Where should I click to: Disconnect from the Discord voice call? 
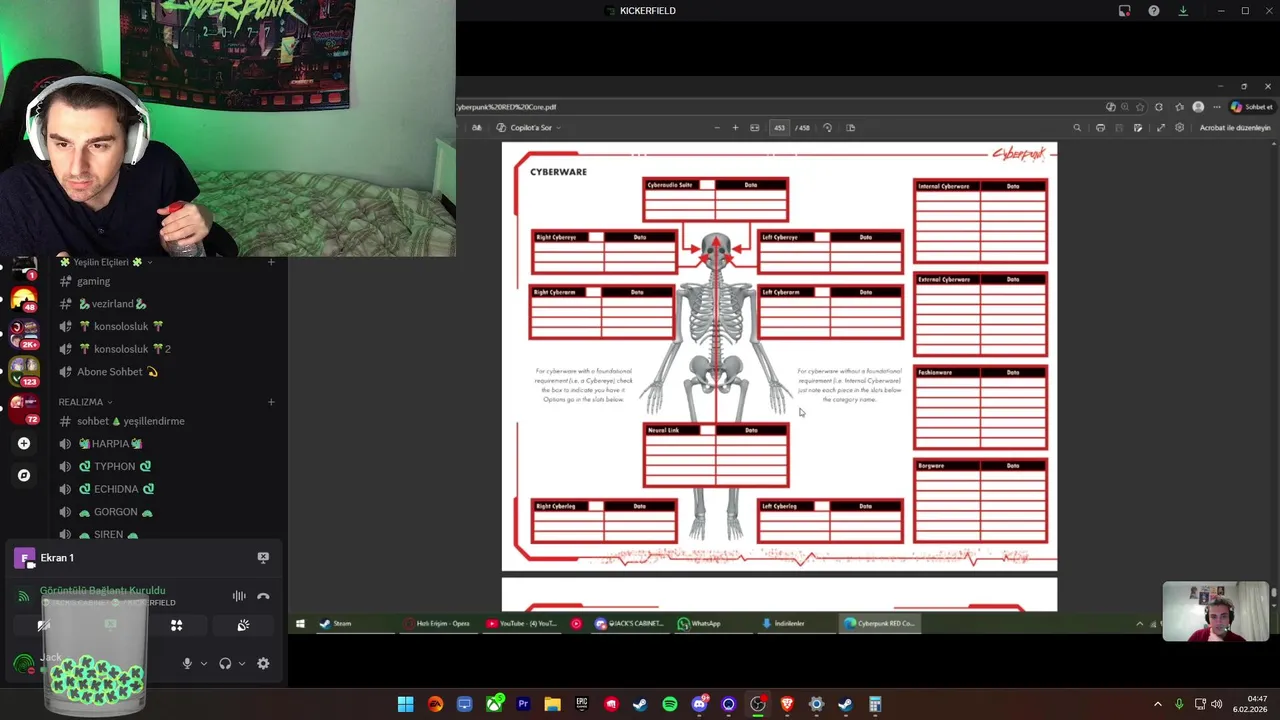(263, 596)
